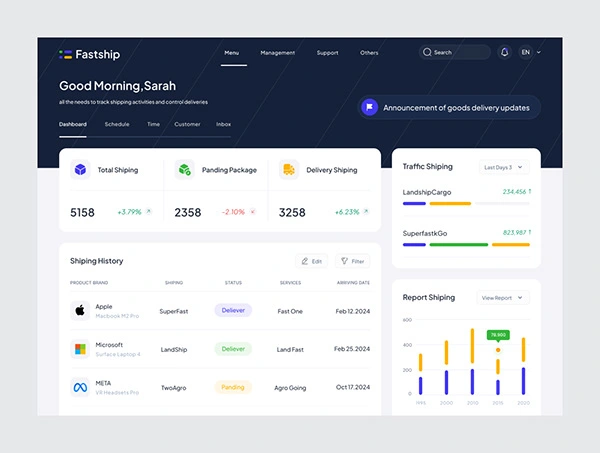Screen dimensions: 600x453
Task: Open the Management navigation item
Action: 278,53
